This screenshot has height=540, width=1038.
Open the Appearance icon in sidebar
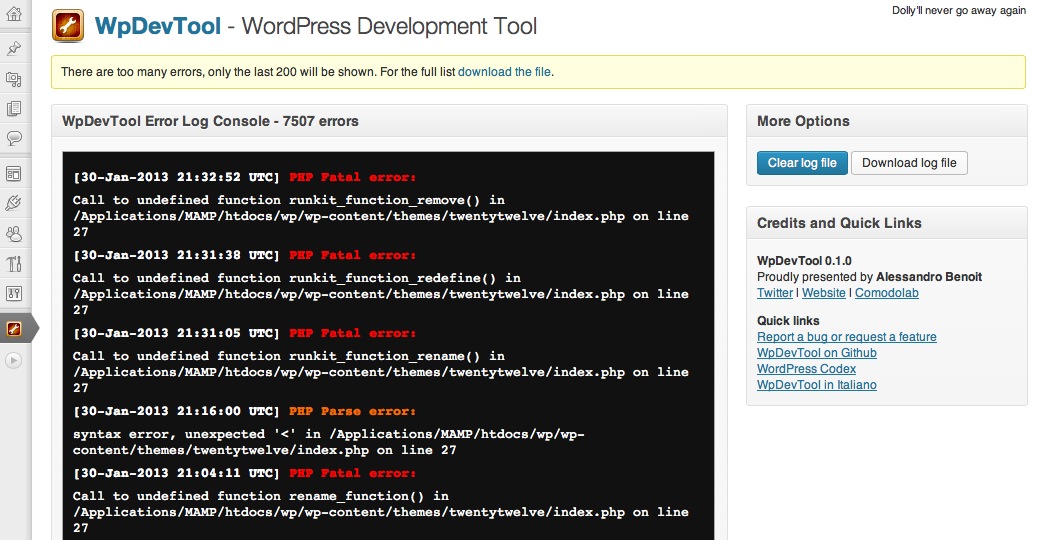click(14, 174)
